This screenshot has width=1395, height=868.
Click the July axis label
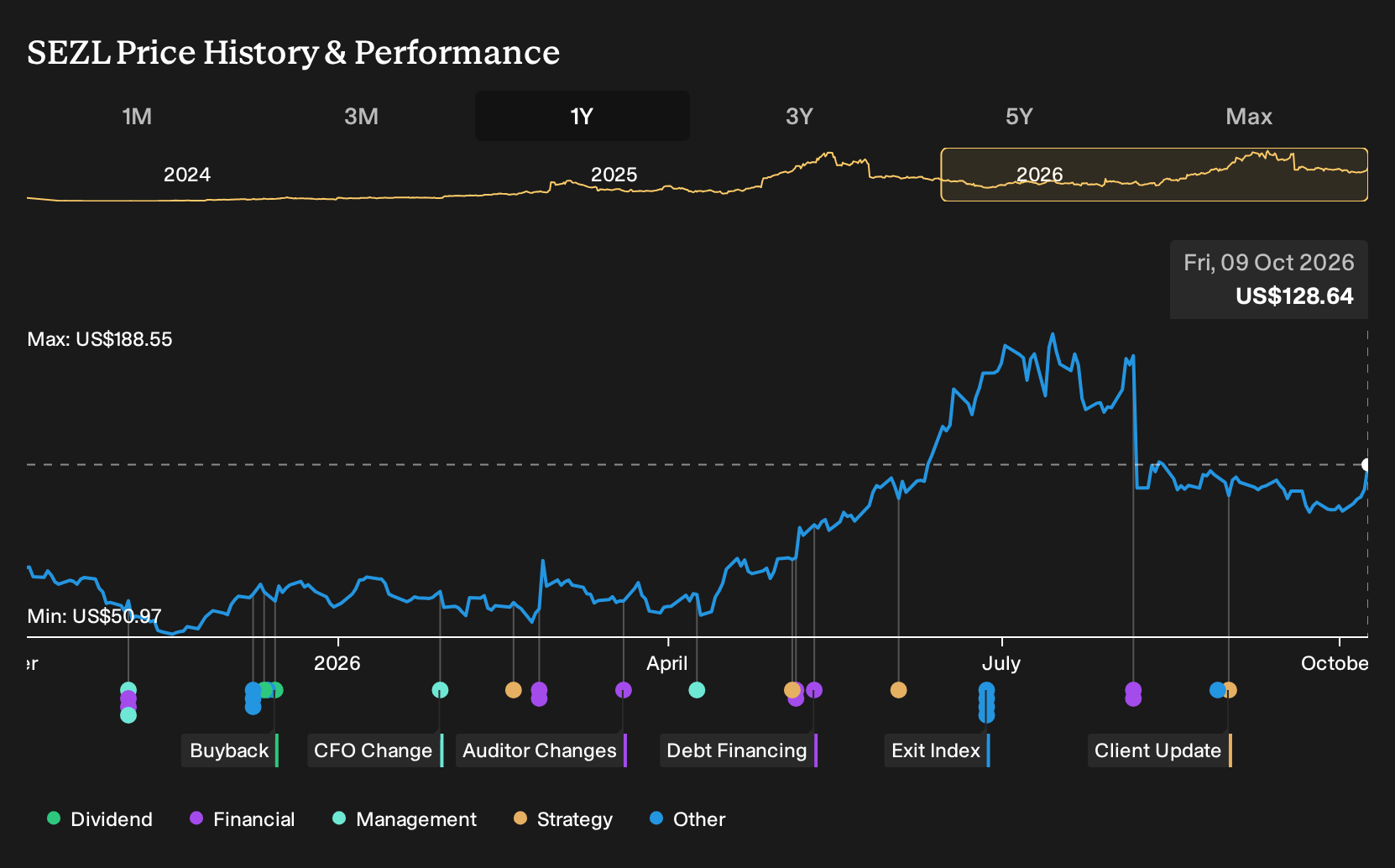tap(1001, 663)
